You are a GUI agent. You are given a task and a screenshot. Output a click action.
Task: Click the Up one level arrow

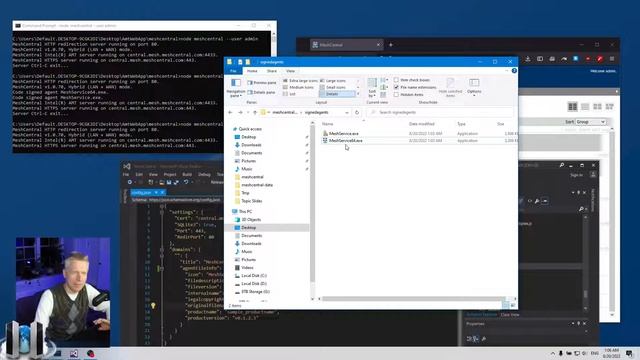click(x=255, y=112)
